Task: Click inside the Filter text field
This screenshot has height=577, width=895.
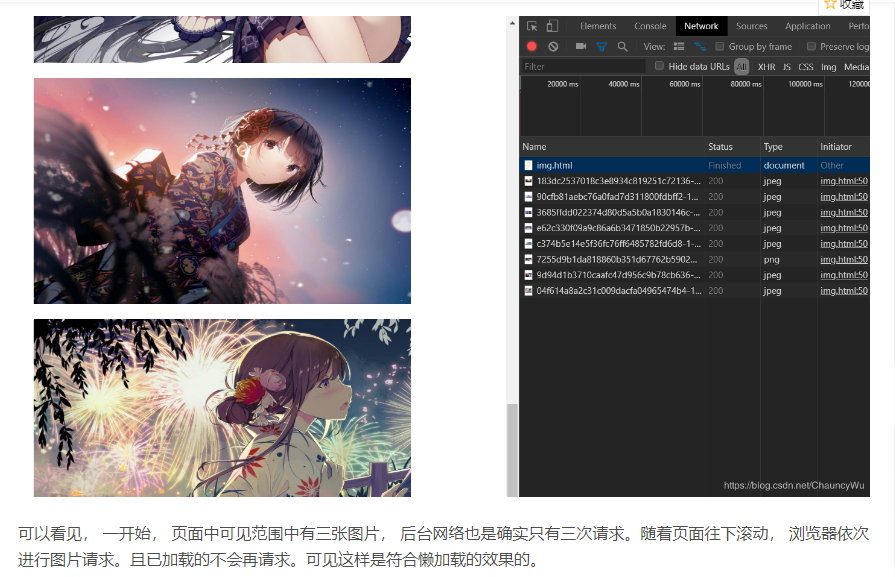Action: click(x=583, y=67)
